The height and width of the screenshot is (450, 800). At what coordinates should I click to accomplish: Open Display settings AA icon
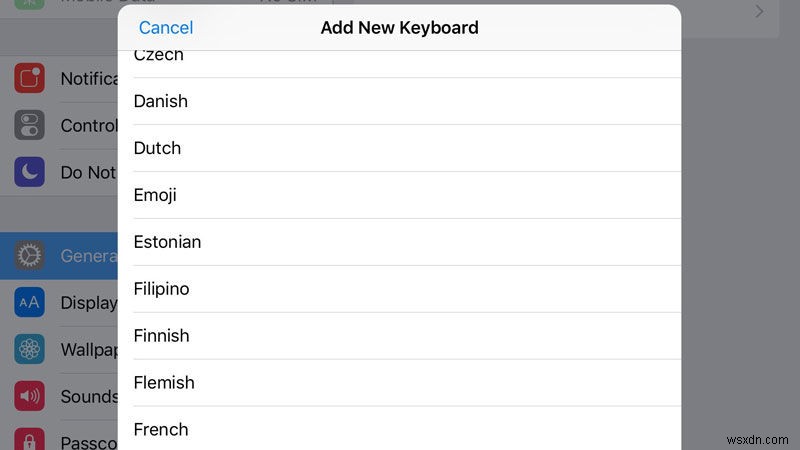point(30,302)
